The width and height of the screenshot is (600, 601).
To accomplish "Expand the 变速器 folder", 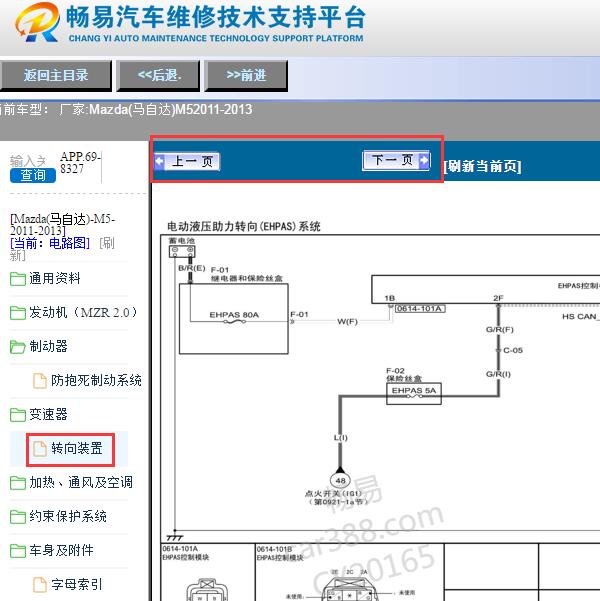I will pos(49,414).
